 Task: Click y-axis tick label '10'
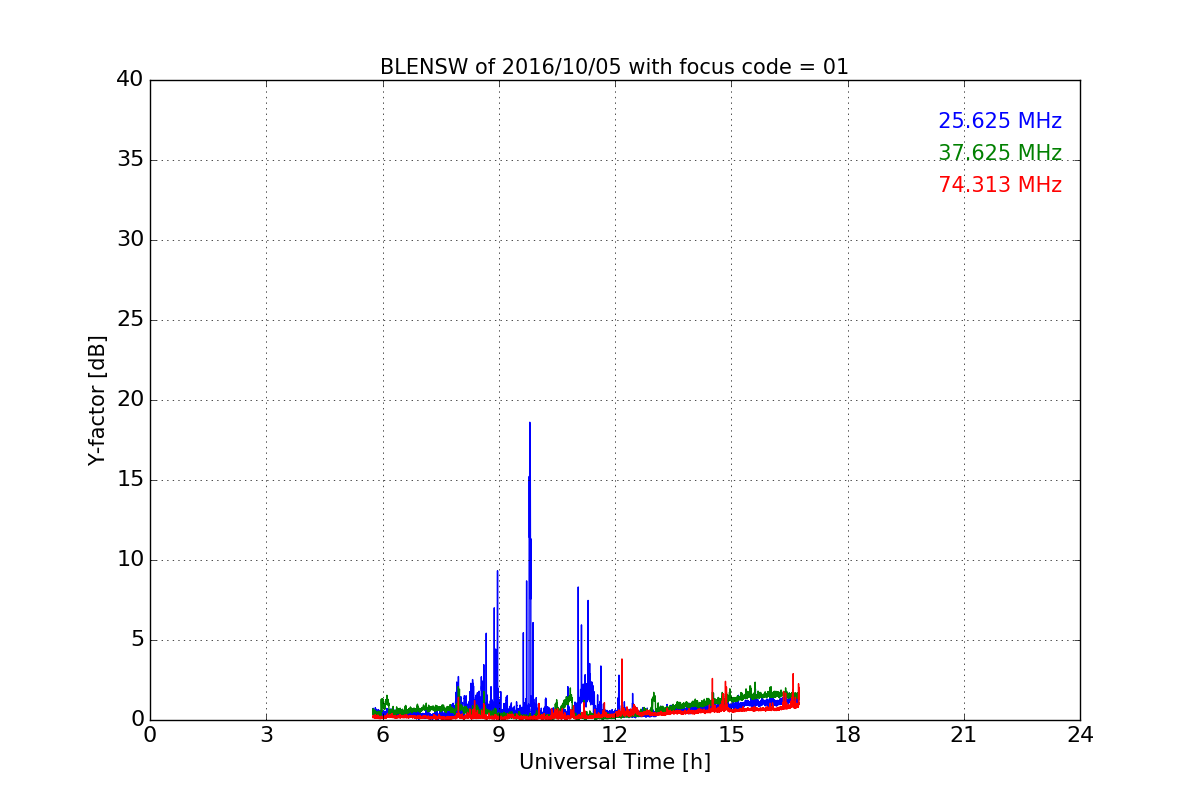(x=130, y=559)
